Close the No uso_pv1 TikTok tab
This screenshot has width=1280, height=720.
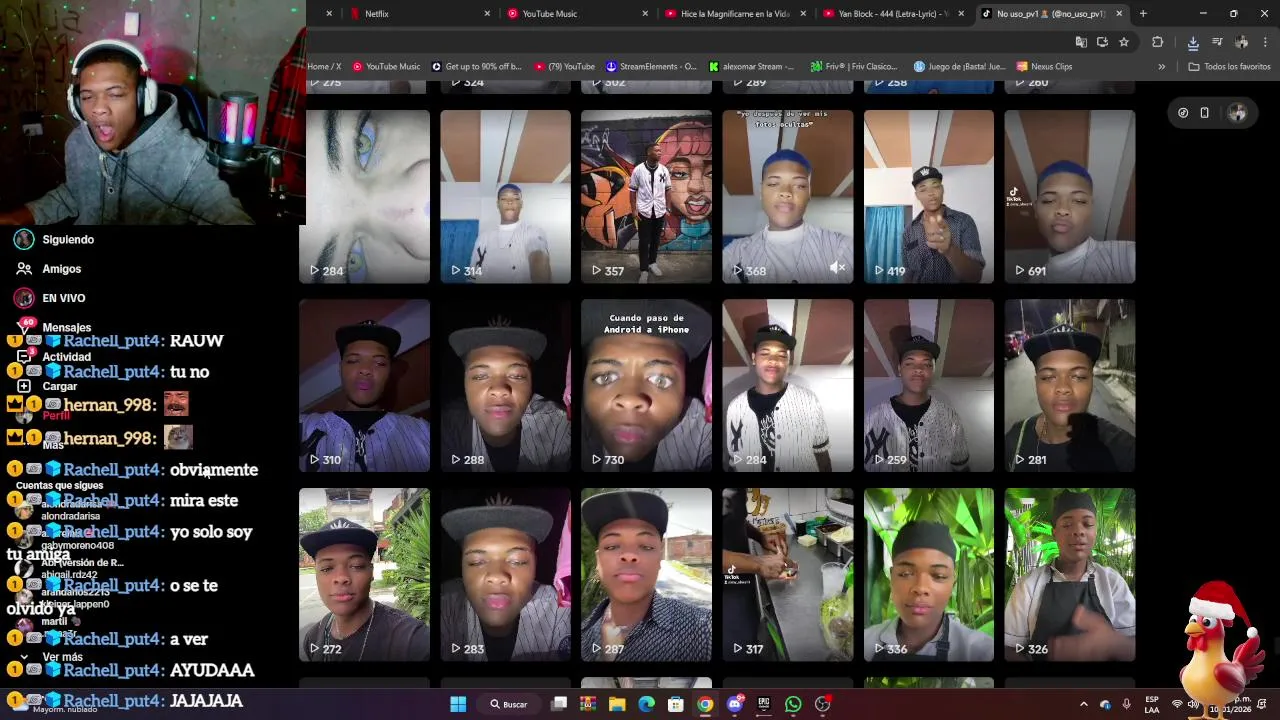click(1119, 14)
